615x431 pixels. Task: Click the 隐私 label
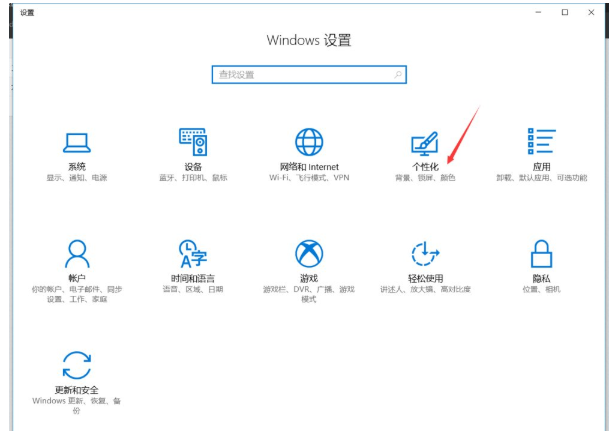tap(542, 278)
